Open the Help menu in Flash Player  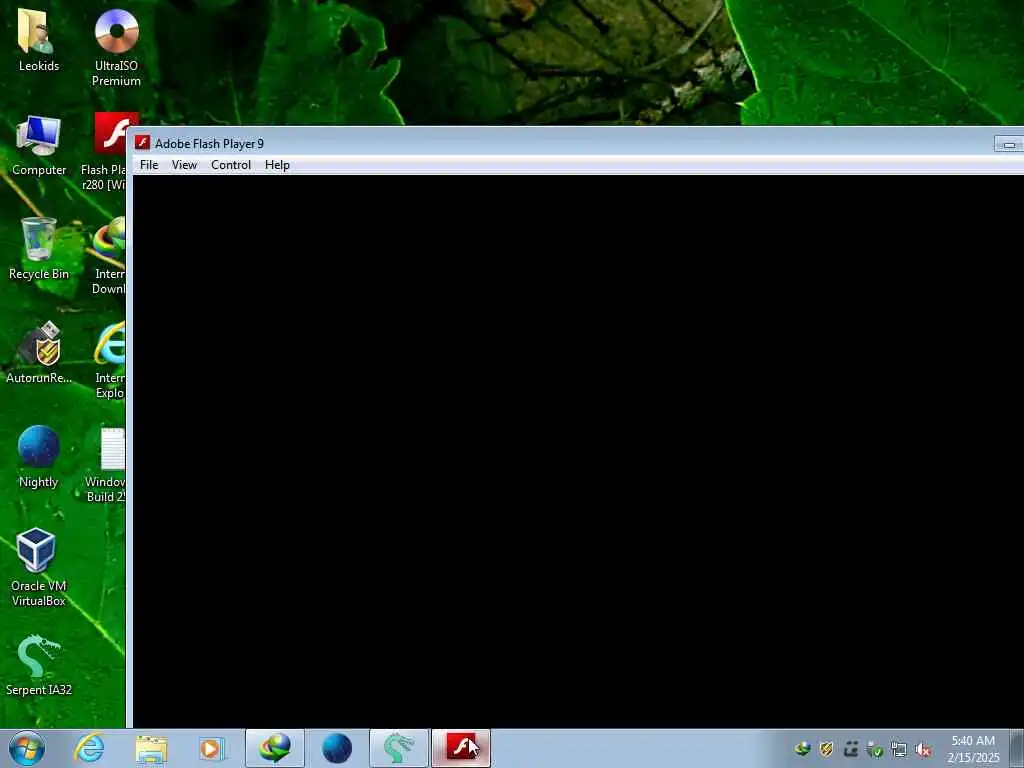pyautogui.click(x=277, y=165)
